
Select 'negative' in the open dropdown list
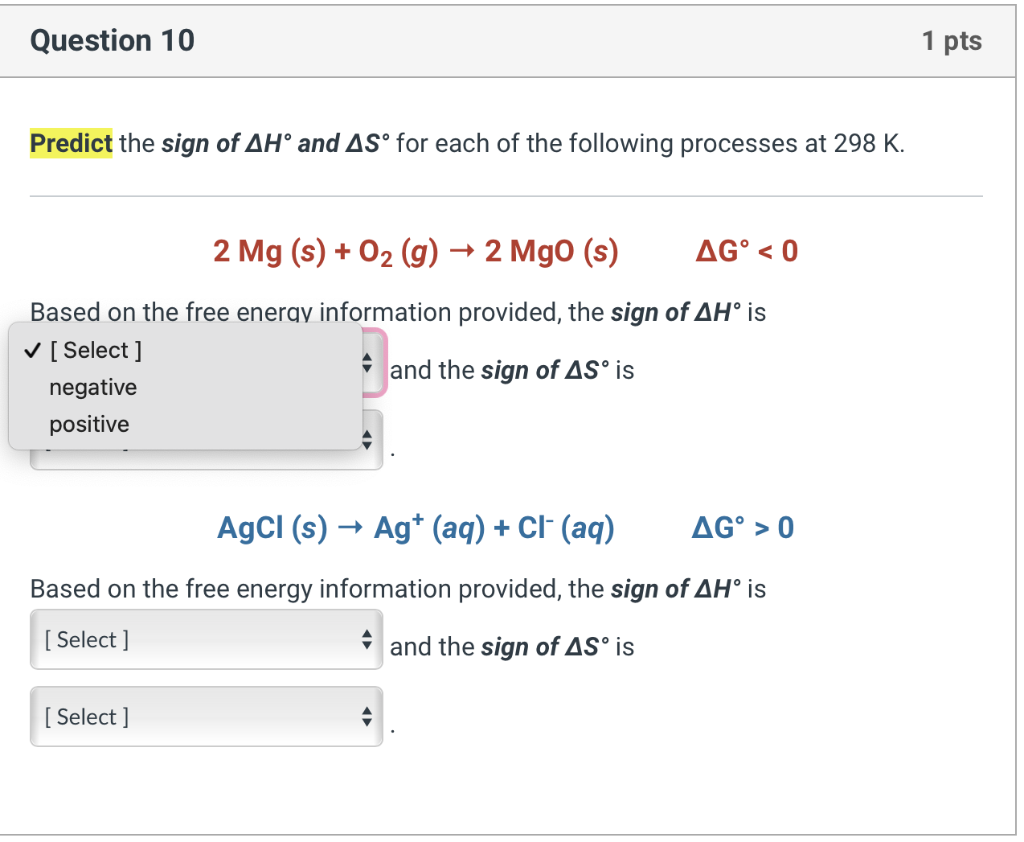coord(92,387)
